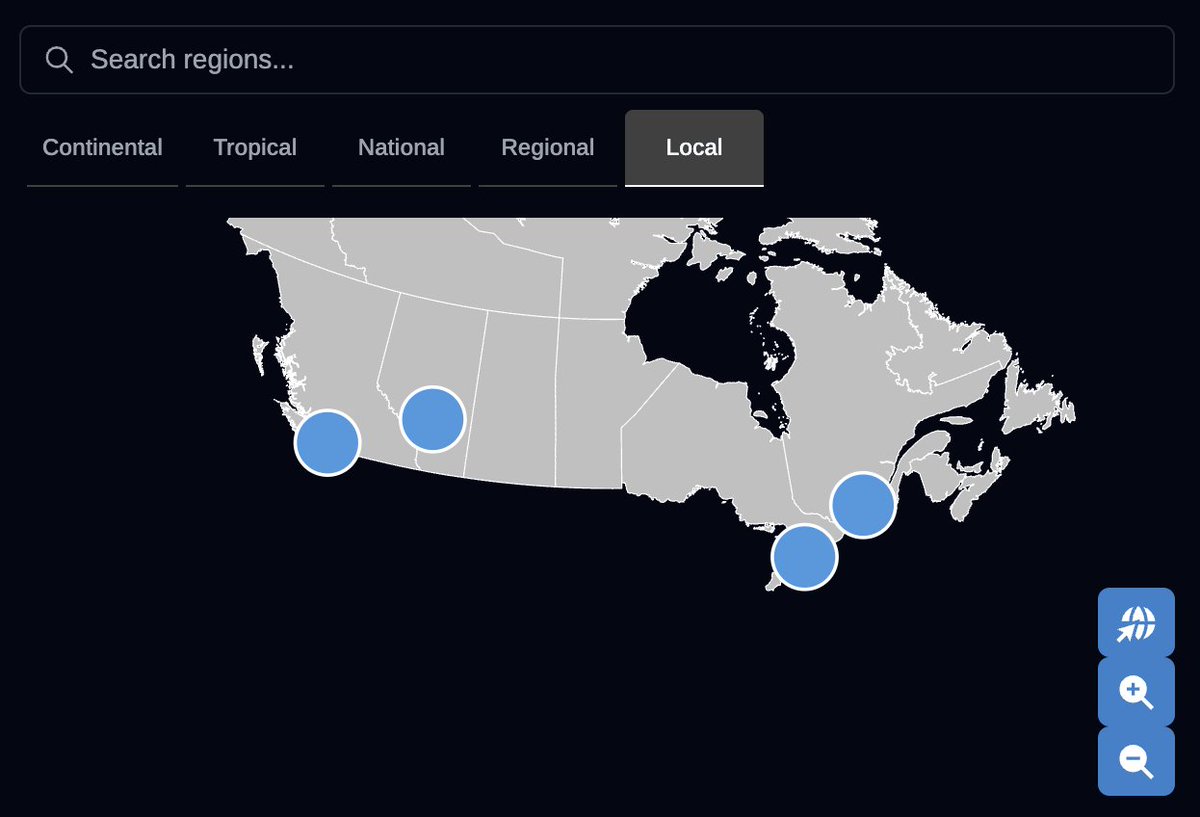Select the west coast Vancouver map marker
Screen dimensions: 1200x817
[x=327, y=443]
